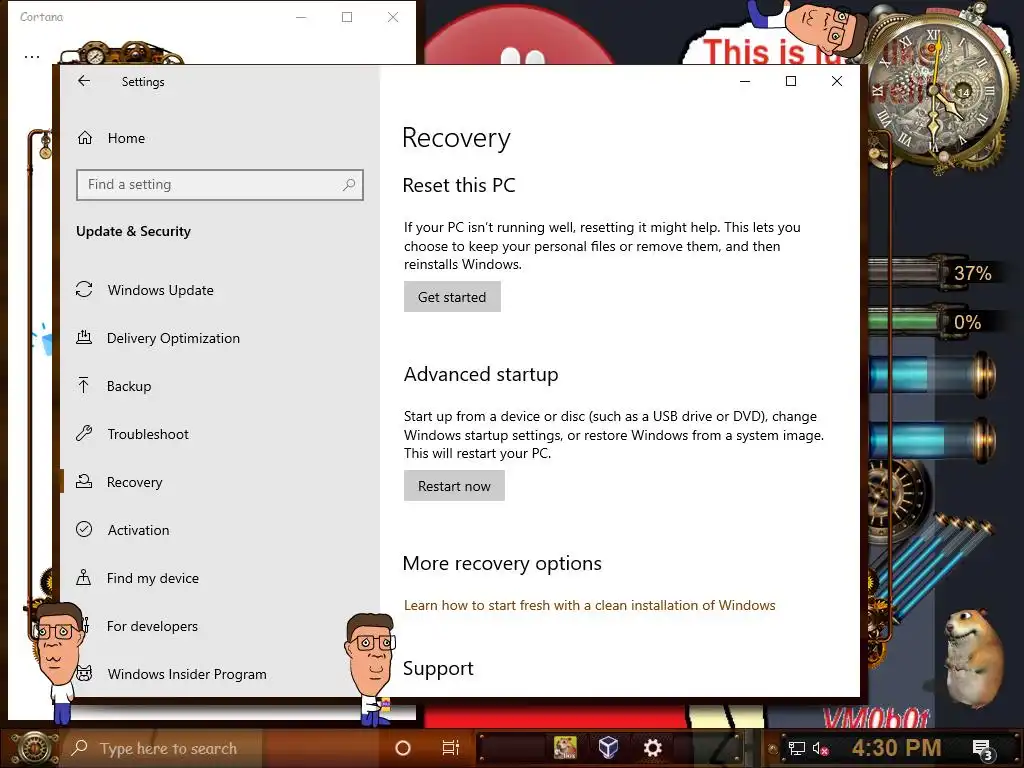The height and width of the screenshot is (768, 1024).
Task: Select the Delivery Optimization icon
Action: (x=84, y=338)
